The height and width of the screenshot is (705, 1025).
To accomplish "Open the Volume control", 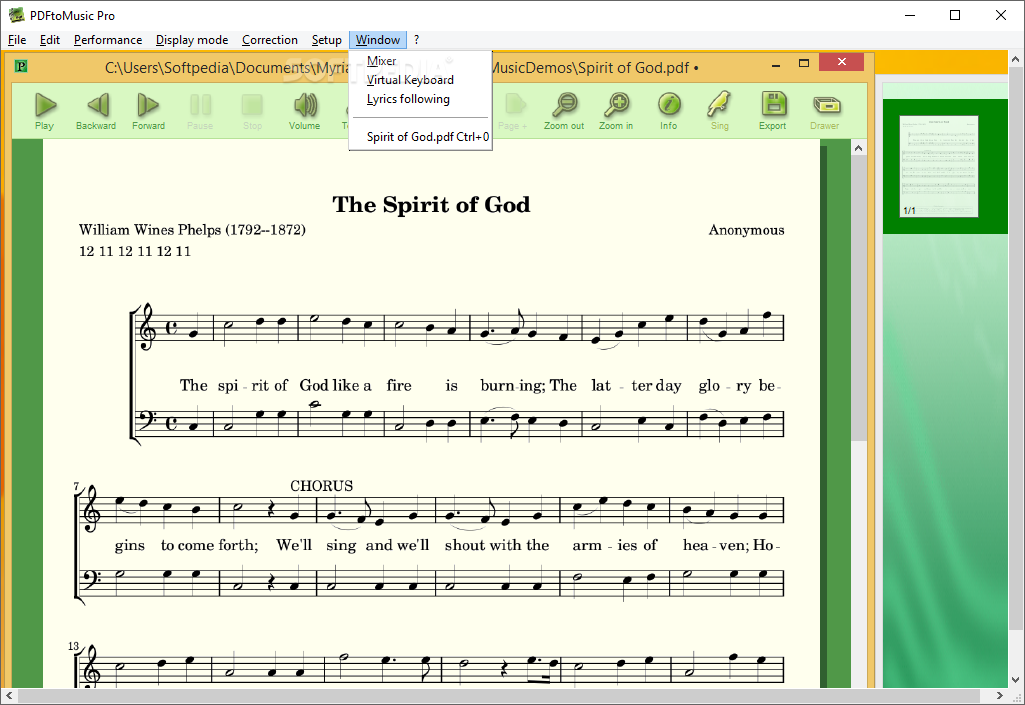I will point(305,111).
